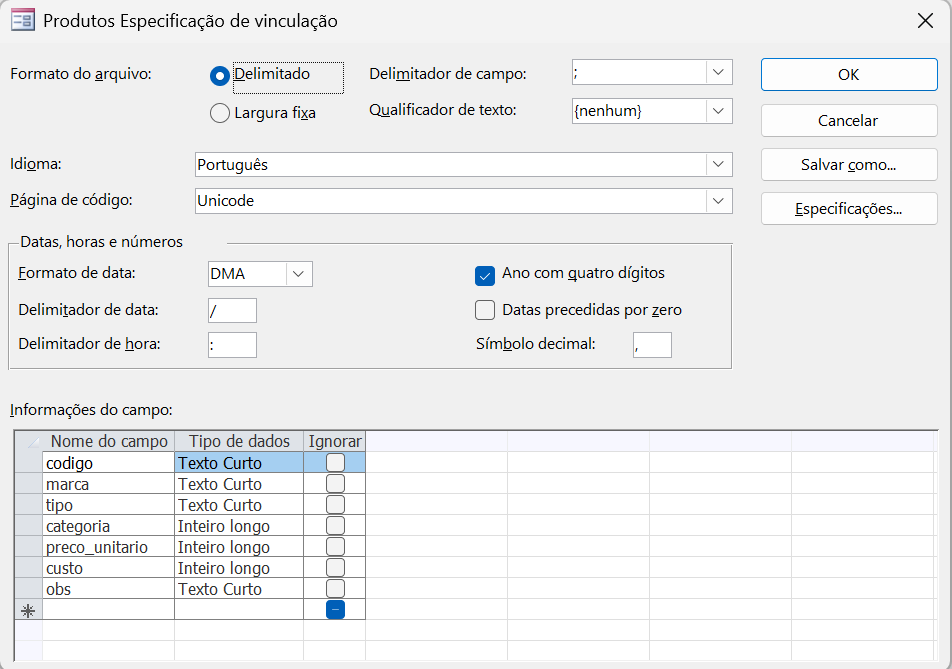Click the Símbolo decimal input field

(x=652, y=345)
